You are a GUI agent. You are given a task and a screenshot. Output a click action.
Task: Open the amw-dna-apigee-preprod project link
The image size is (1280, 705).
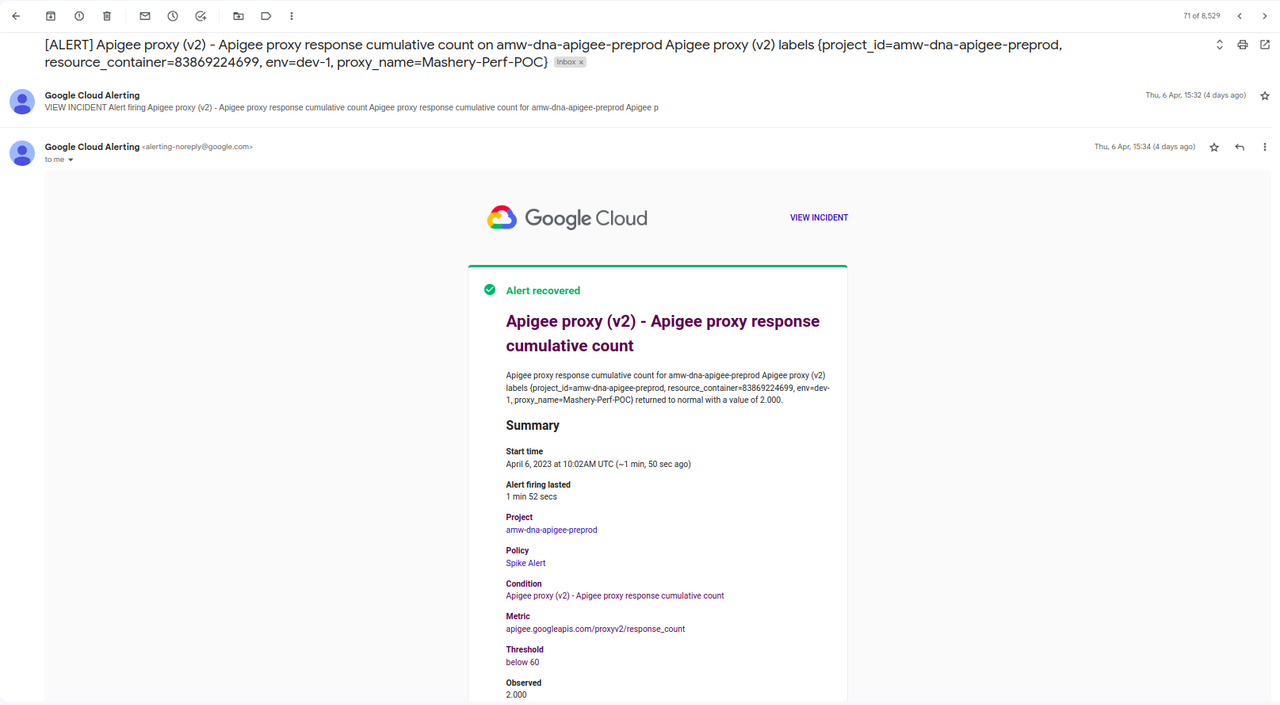coord(551,530)
